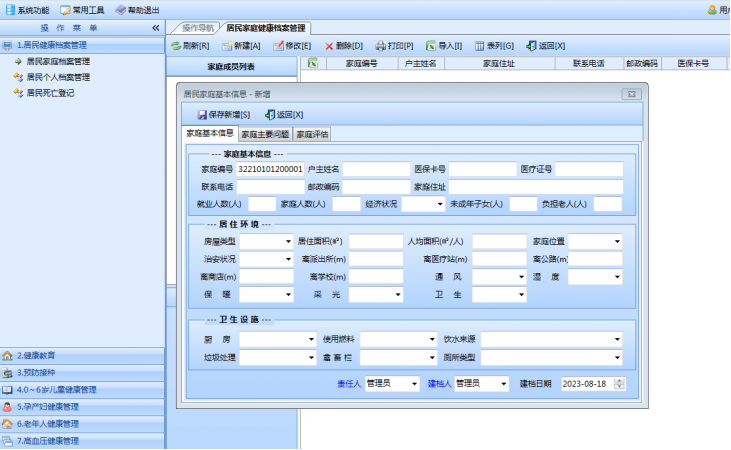Click the 打印 print toolbar icon
This screenshot has height=450, width=731.
point(380,46)
